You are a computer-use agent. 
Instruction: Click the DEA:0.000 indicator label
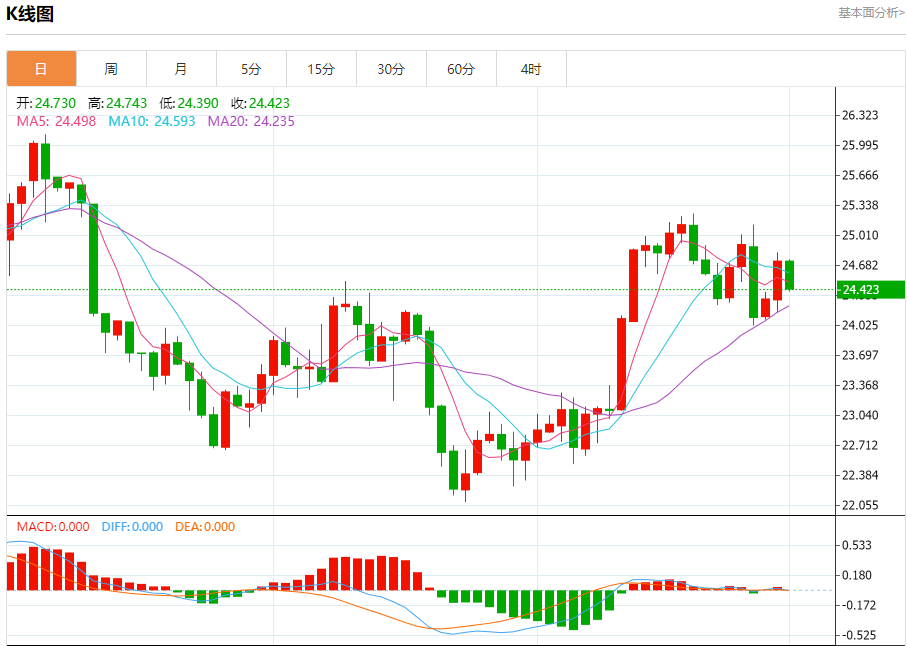click(x=205, y=527)
